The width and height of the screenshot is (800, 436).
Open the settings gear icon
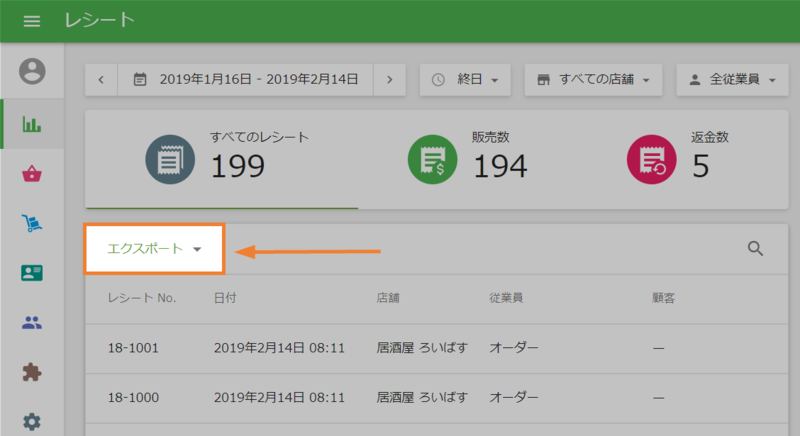coord(32,422)
